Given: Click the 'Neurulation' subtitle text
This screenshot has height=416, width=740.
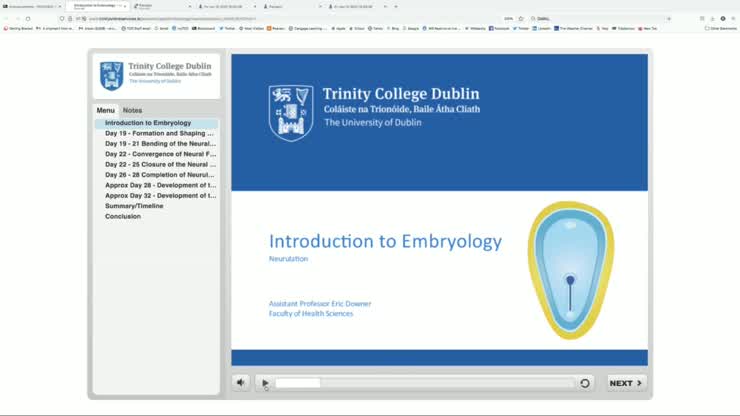Looking at the screenshot, I should click(288, 259).
